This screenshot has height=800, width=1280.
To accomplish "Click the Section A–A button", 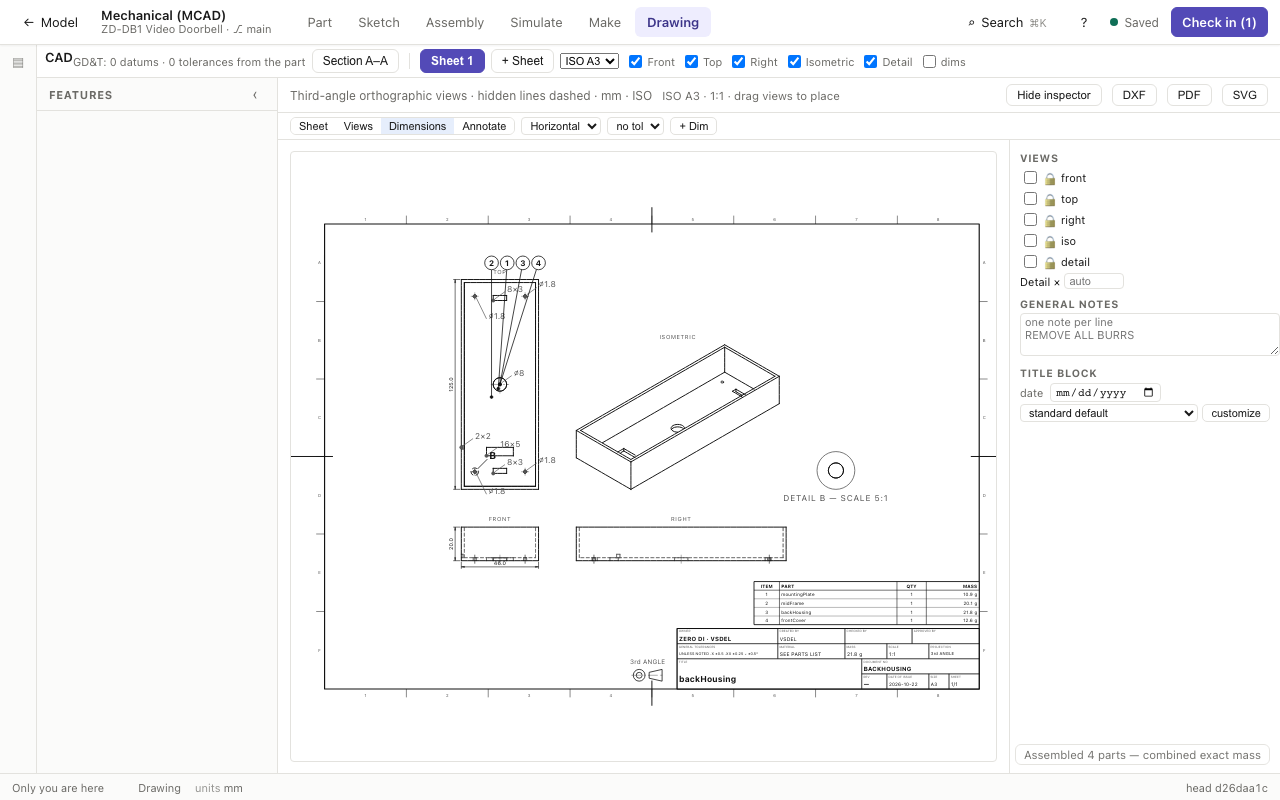I will (x=355, y=61).
